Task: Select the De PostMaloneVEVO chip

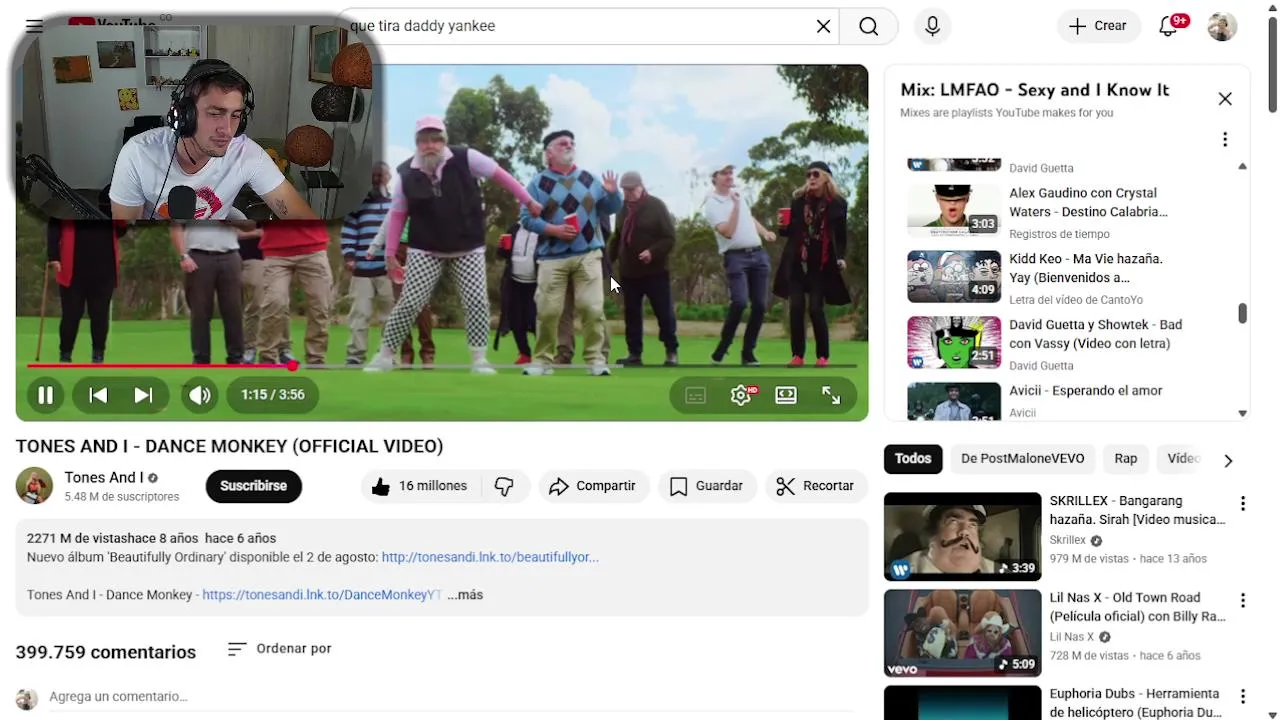Action: [1022, 459]
